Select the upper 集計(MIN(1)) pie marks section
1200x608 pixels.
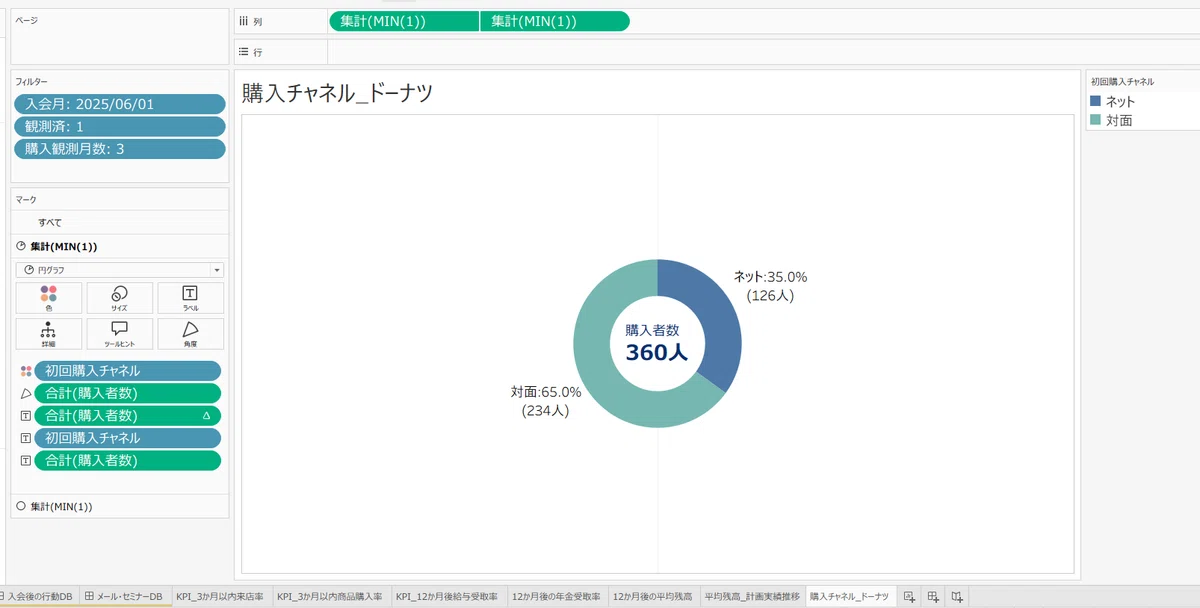pos(120,246)
